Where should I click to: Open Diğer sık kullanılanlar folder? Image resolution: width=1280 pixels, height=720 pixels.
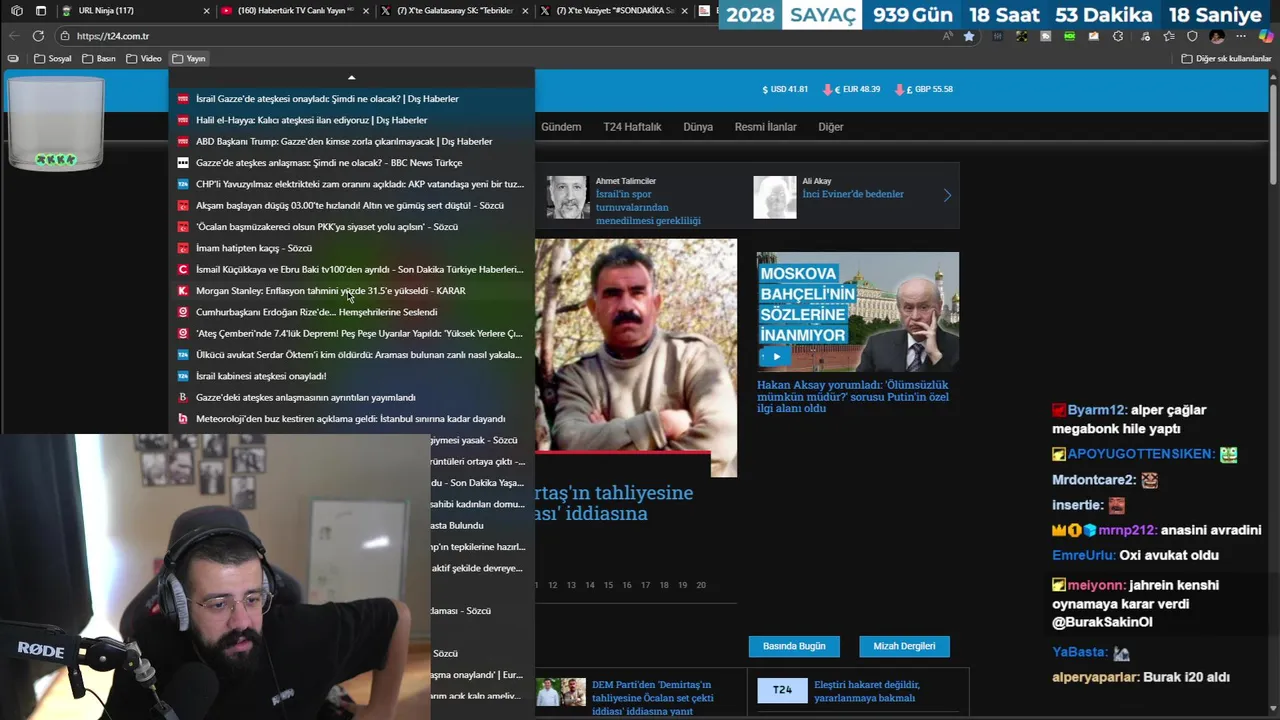point(1226,58)
